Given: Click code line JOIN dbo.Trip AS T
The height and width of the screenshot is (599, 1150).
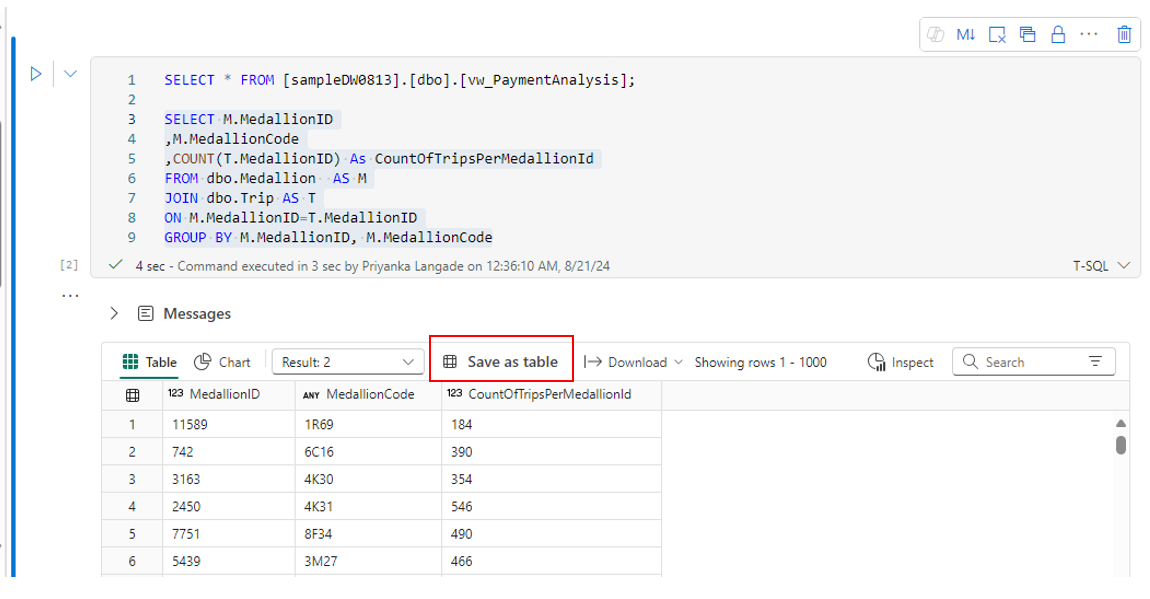Looking at the screenshot, I should [x=240, y=198].
